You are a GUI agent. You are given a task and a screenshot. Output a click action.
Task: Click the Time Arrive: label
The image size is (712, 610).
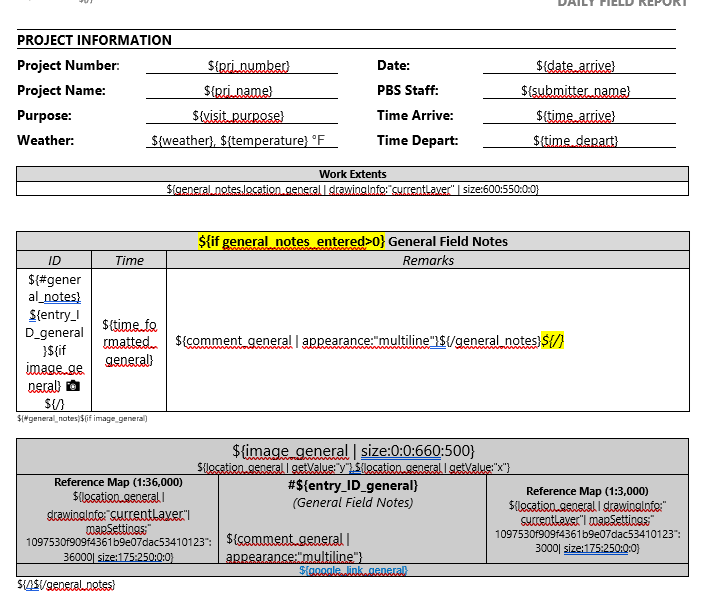(x=415, y=115)
